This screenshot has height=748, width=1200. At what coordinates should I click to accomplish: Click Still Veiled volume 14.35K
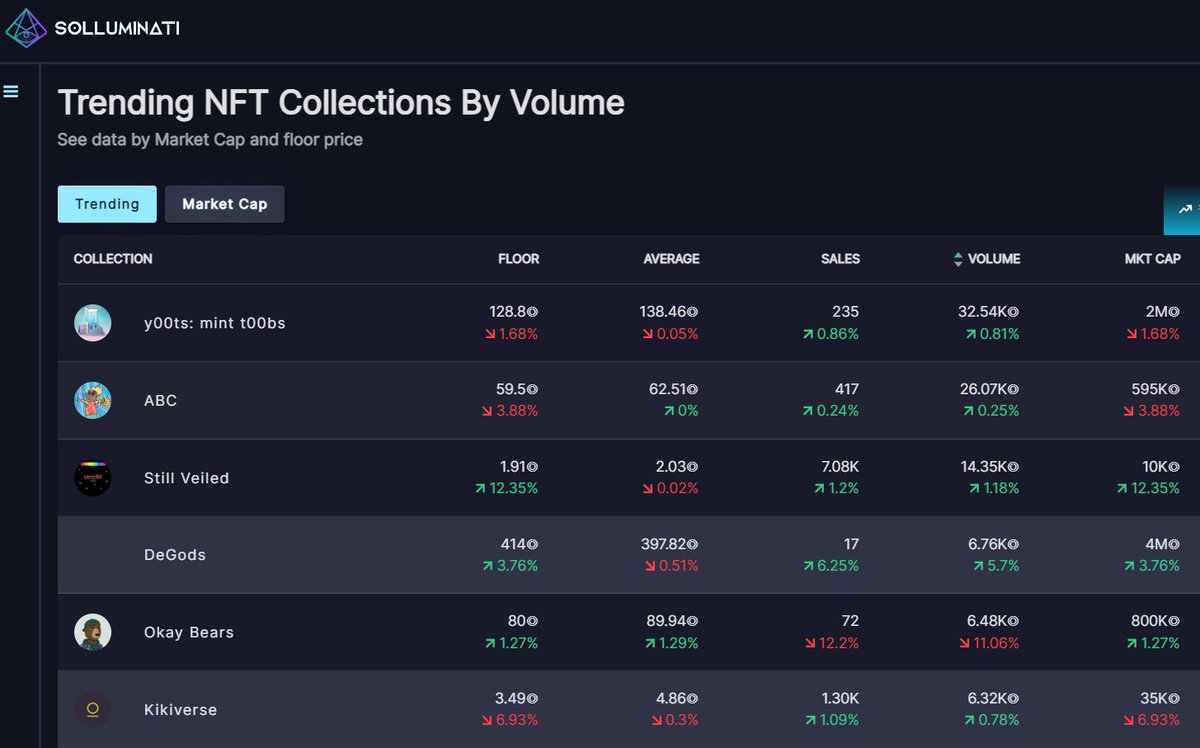[x=989, y=467]
